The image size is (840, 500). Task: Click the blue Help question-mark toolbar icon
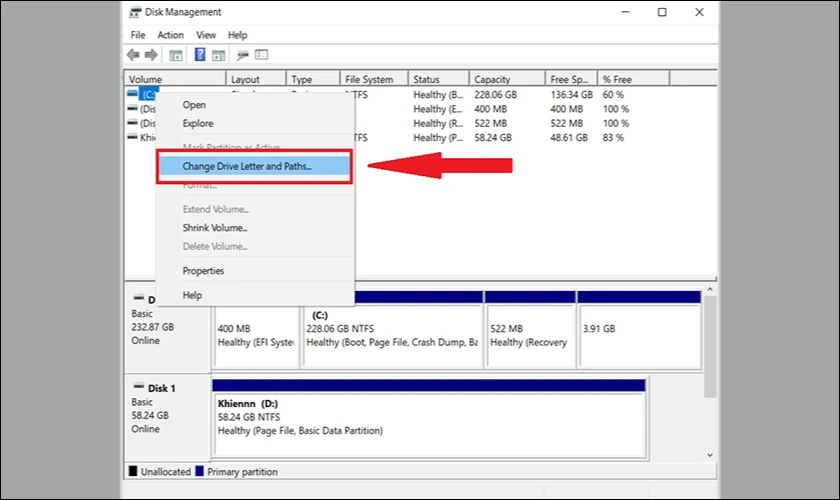coord(200,55)
